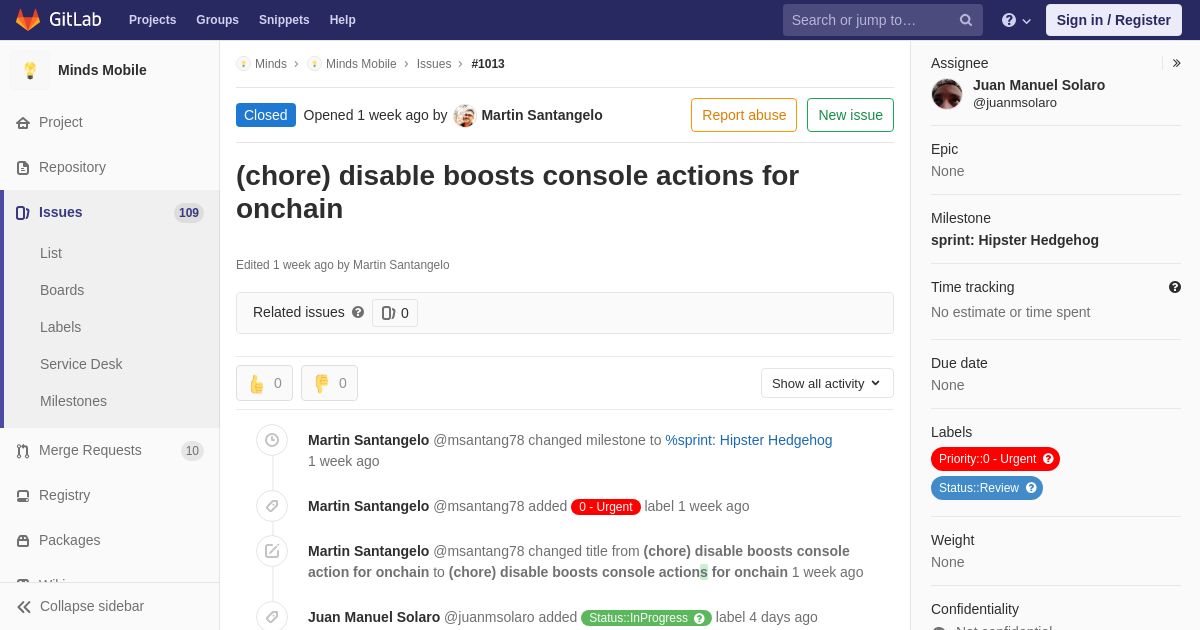
Task: Click Martin Santangelo author avatar
Action: 464,115
